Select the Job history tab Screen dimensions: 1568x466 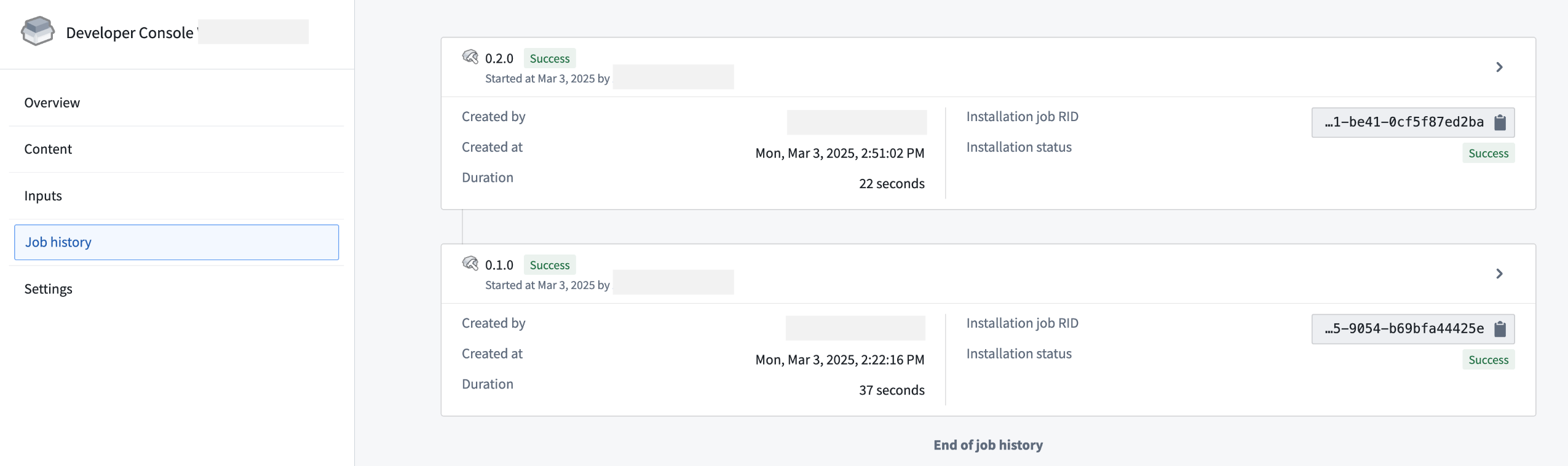point(58,242)
